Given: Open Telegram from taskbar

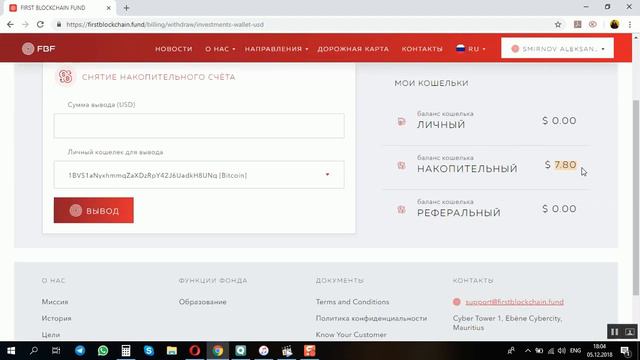Looking at the screenshot, I should pyautogui.click(x=80, y=351).
